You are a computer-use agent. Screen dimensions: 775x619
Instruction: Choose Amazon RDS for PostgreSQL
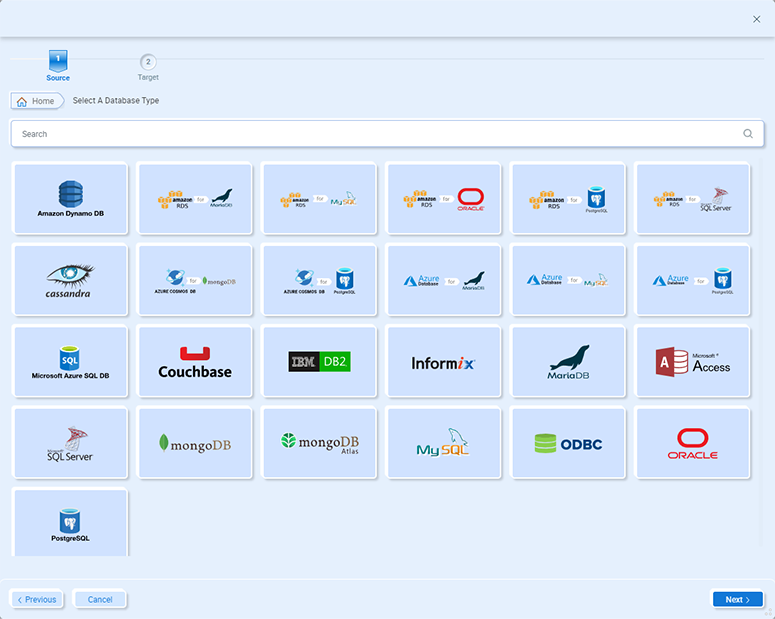pyautogui.click(x=568, y=199)
